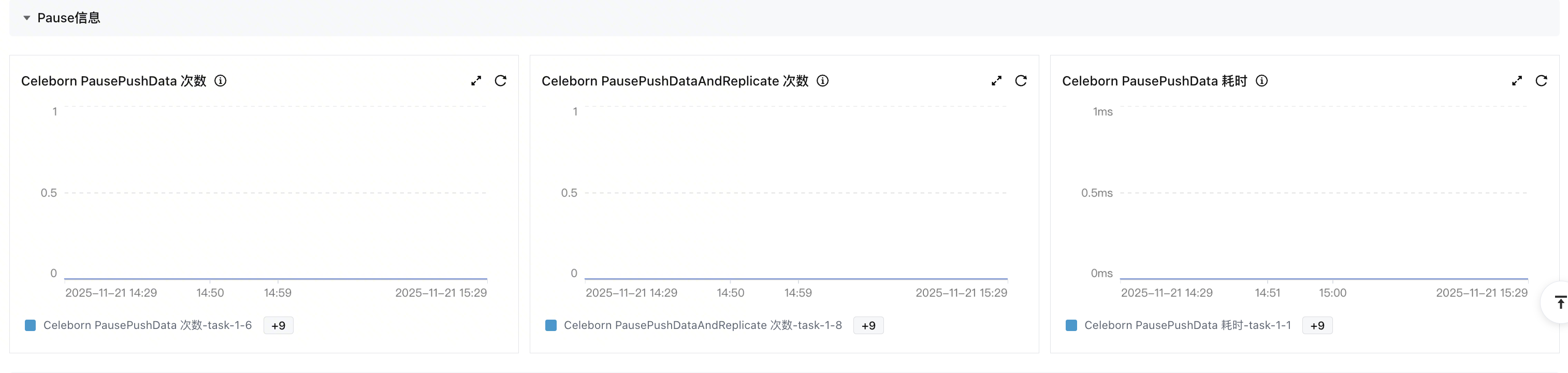Refresh the PausePushDataAndReplicate 次数 chart
1568x373 pixels.
pos(1021,81)
